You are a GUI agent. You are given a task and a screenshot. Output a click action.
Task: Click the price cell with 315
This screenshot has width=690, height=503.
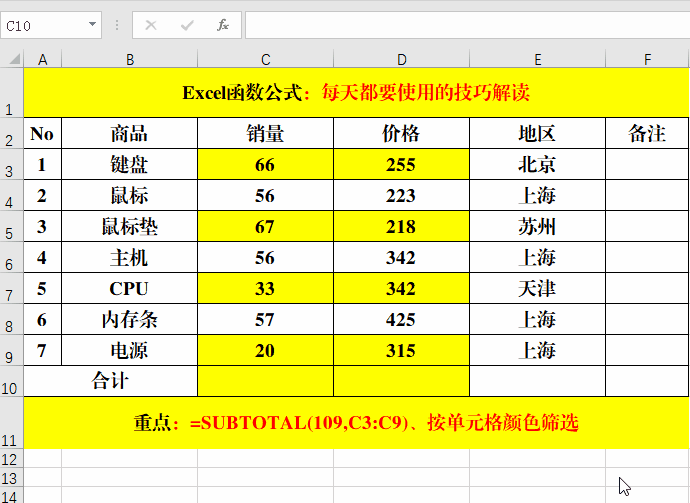click(x=401, y=350)
